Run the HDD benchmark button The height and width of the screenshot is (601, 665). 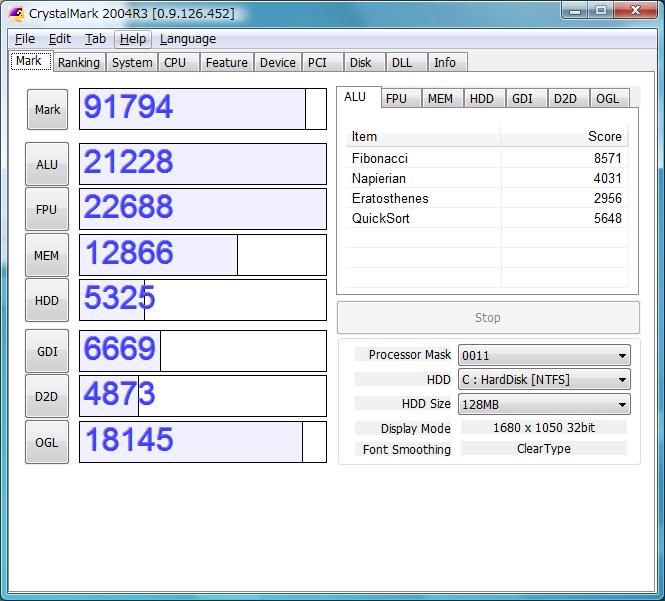[x=47, y=300]
